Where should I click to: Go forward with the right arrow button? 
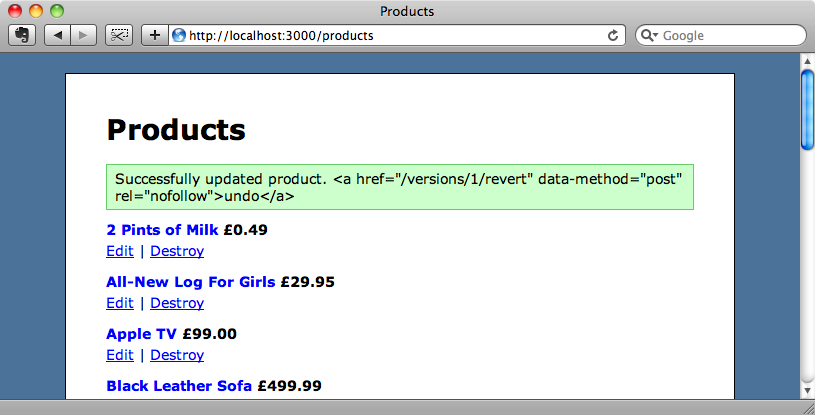click(83, 35)
